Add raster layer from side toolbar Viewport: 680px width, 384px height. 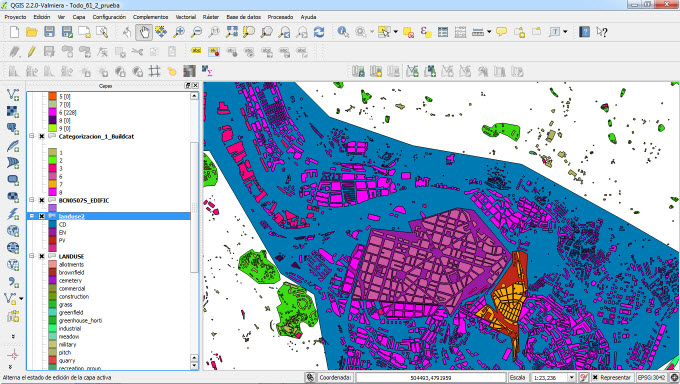(13, 111)
